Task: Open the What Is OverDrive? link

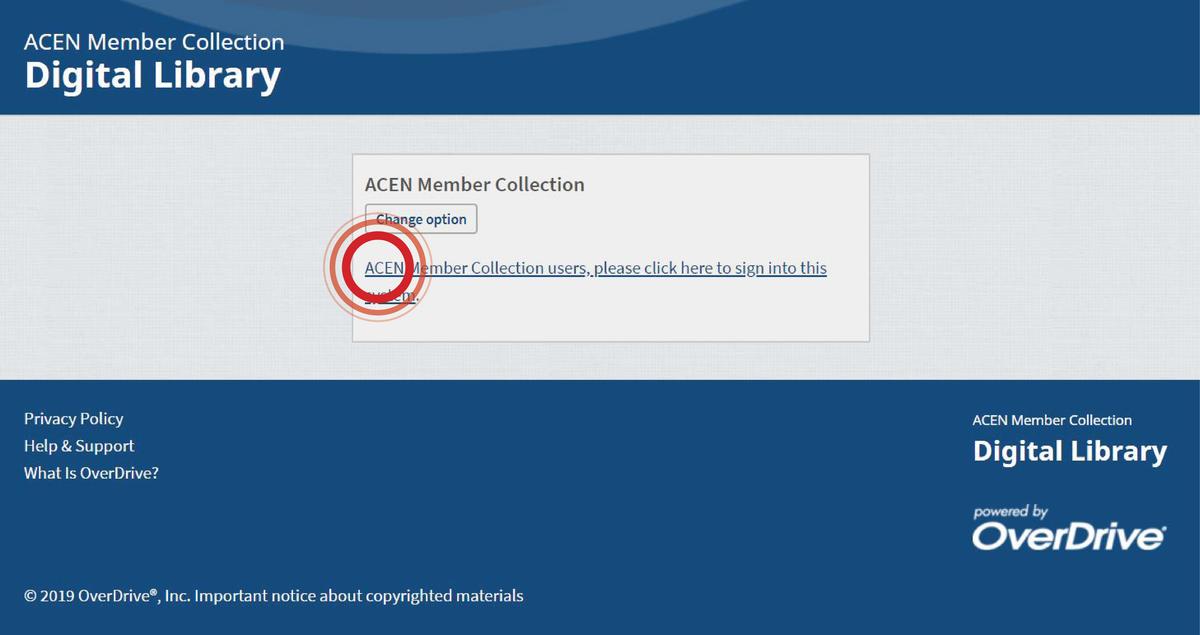Action: [91, 473]
